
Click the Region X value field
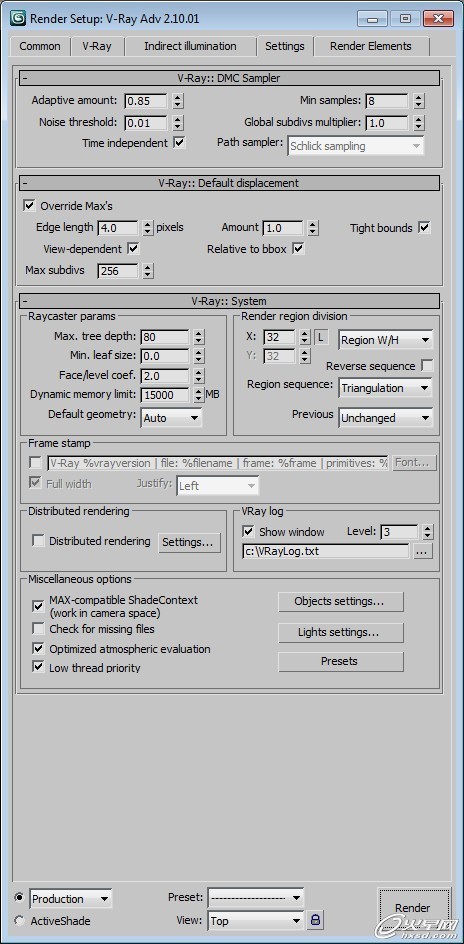pyautogui.click(x=280, y=338)
